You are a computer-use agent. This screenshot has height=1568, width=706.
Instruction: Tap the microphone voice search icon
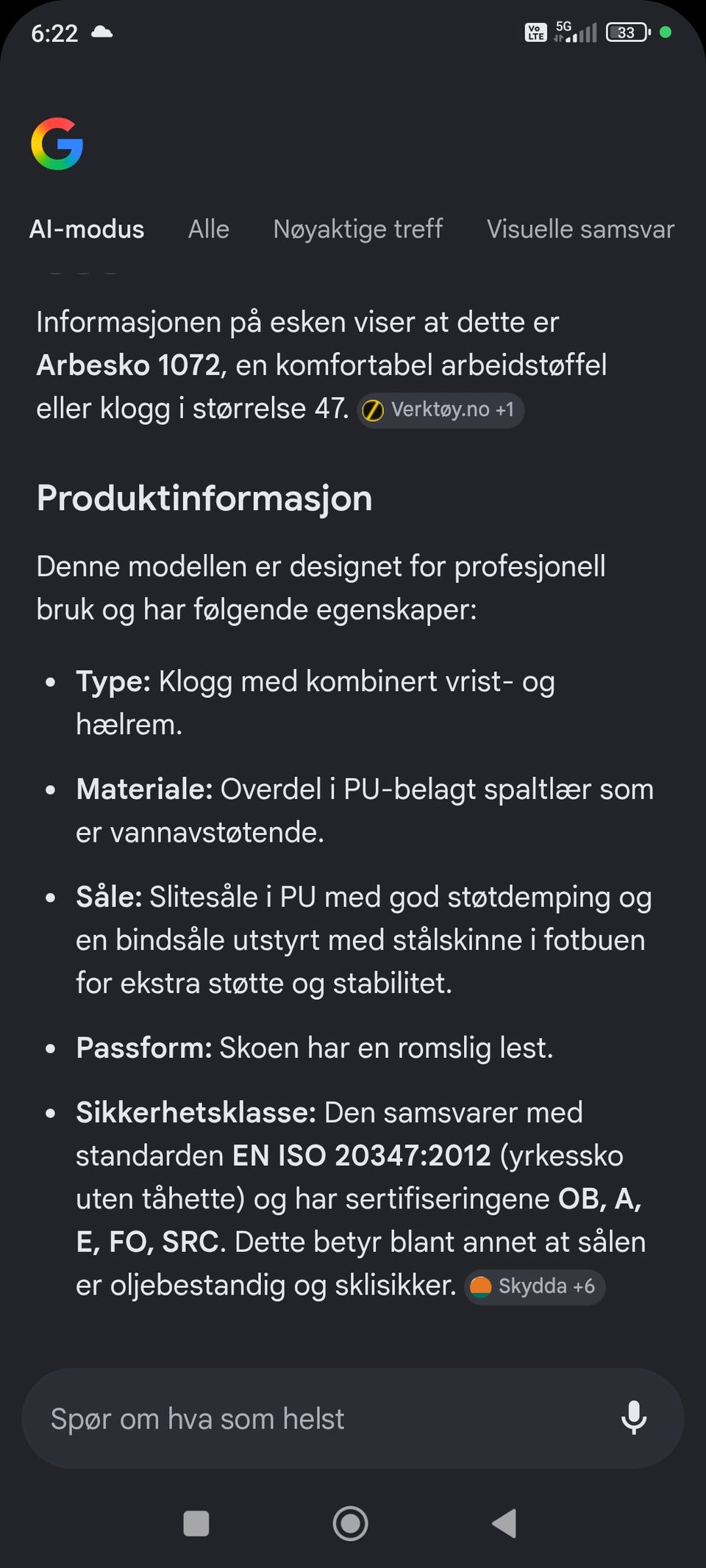633,1417
